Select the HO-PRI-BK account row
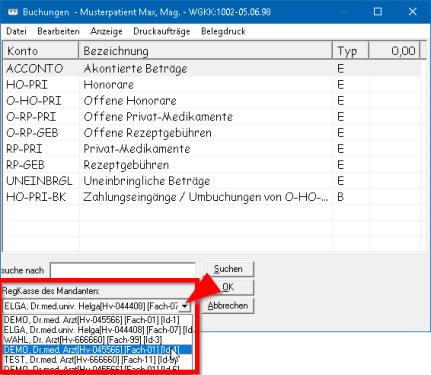Screen dimensions: 431x375 (x=212, y=197)
